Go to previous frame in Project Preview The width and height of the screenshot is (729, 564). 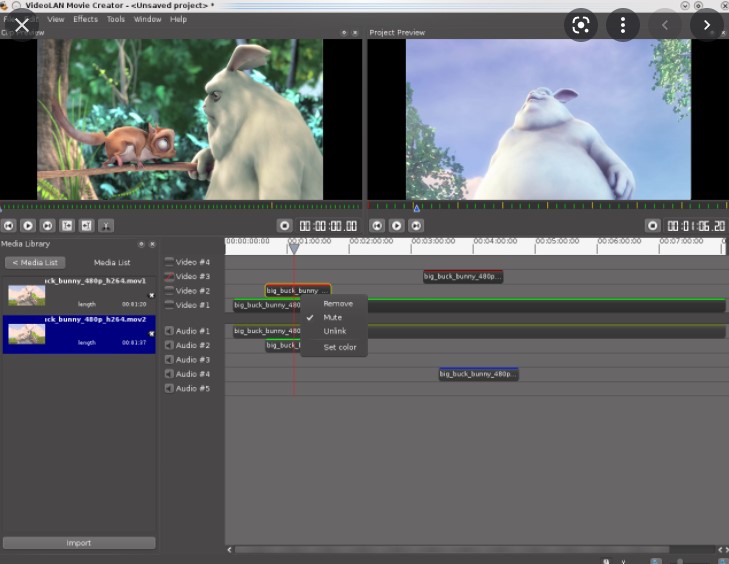377,226
